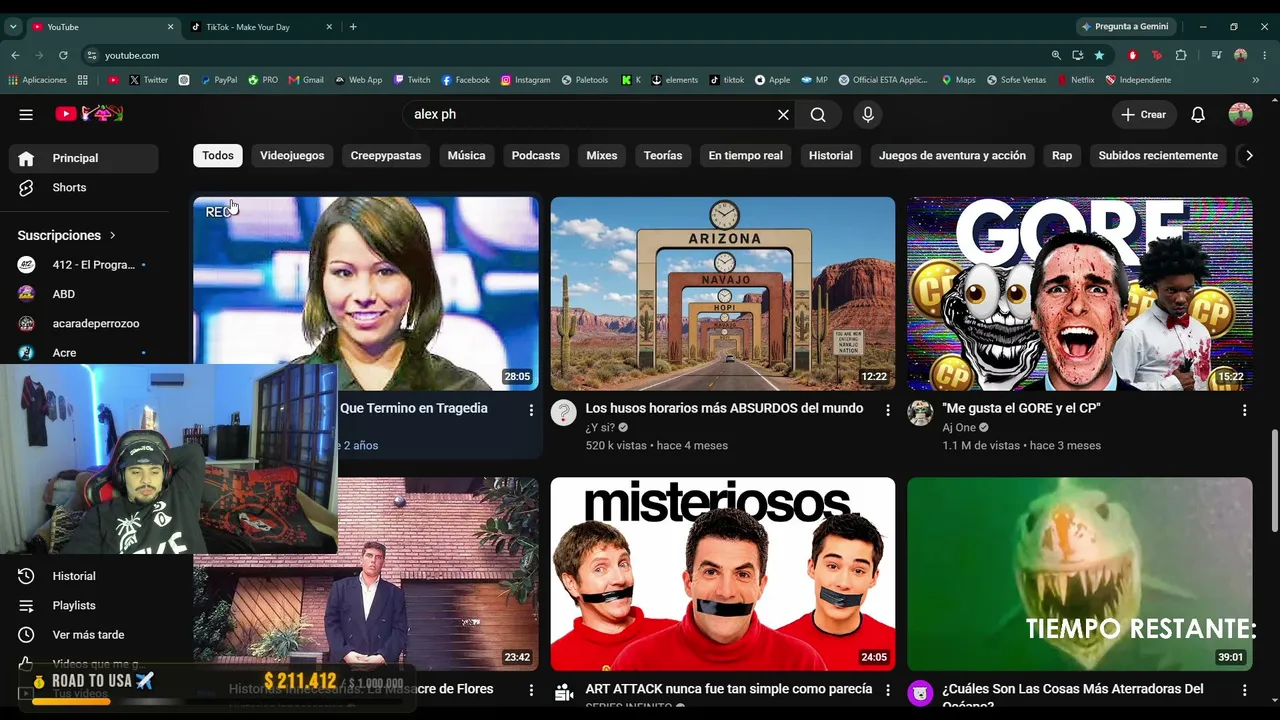The width and height of the screenshot is (1280, 720).
Task: Open the Twitch bookmark
Action: click(x=412, y=80)
